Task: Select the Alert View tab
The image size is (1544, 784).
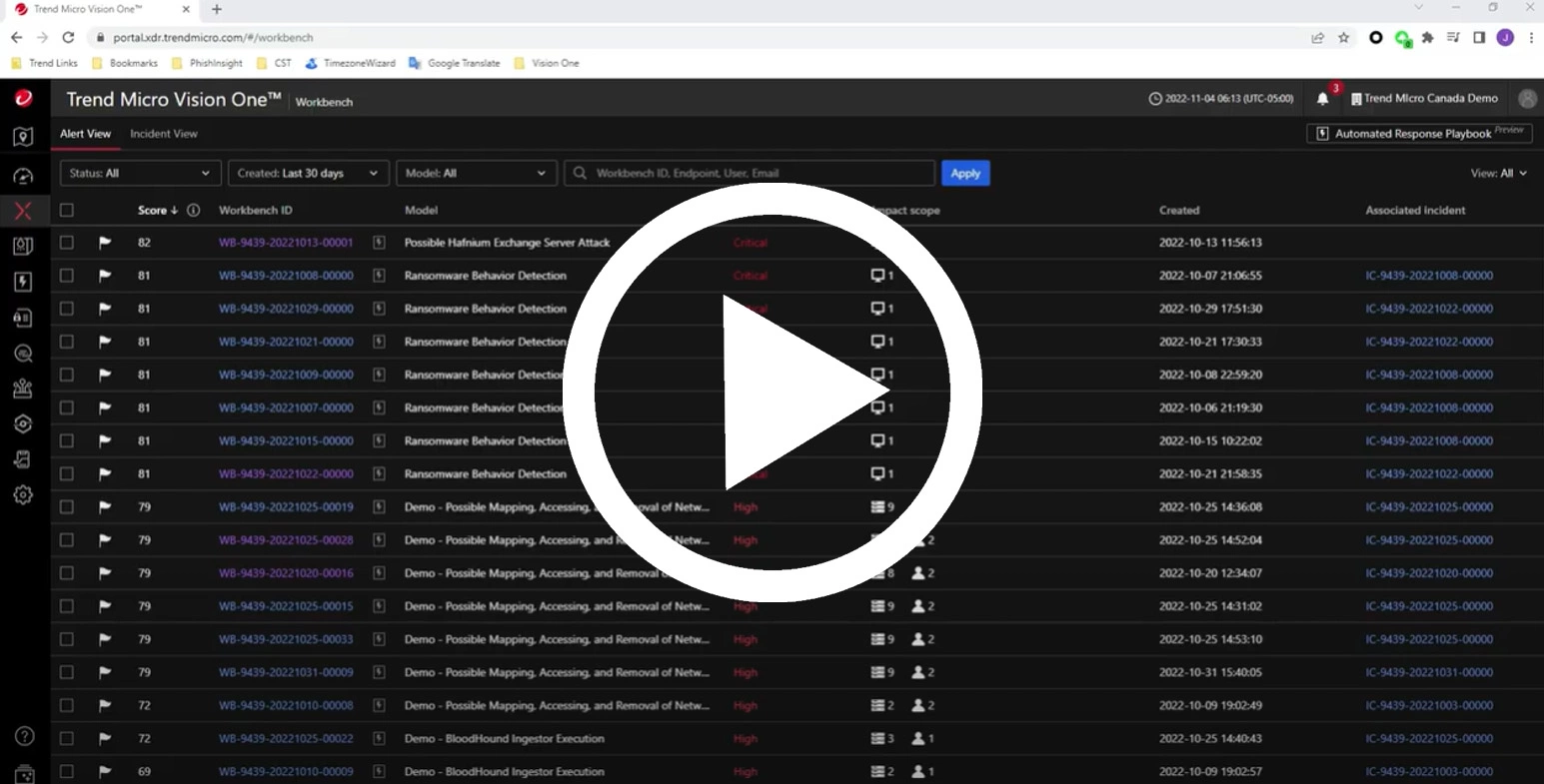Action: click(85, 134)
